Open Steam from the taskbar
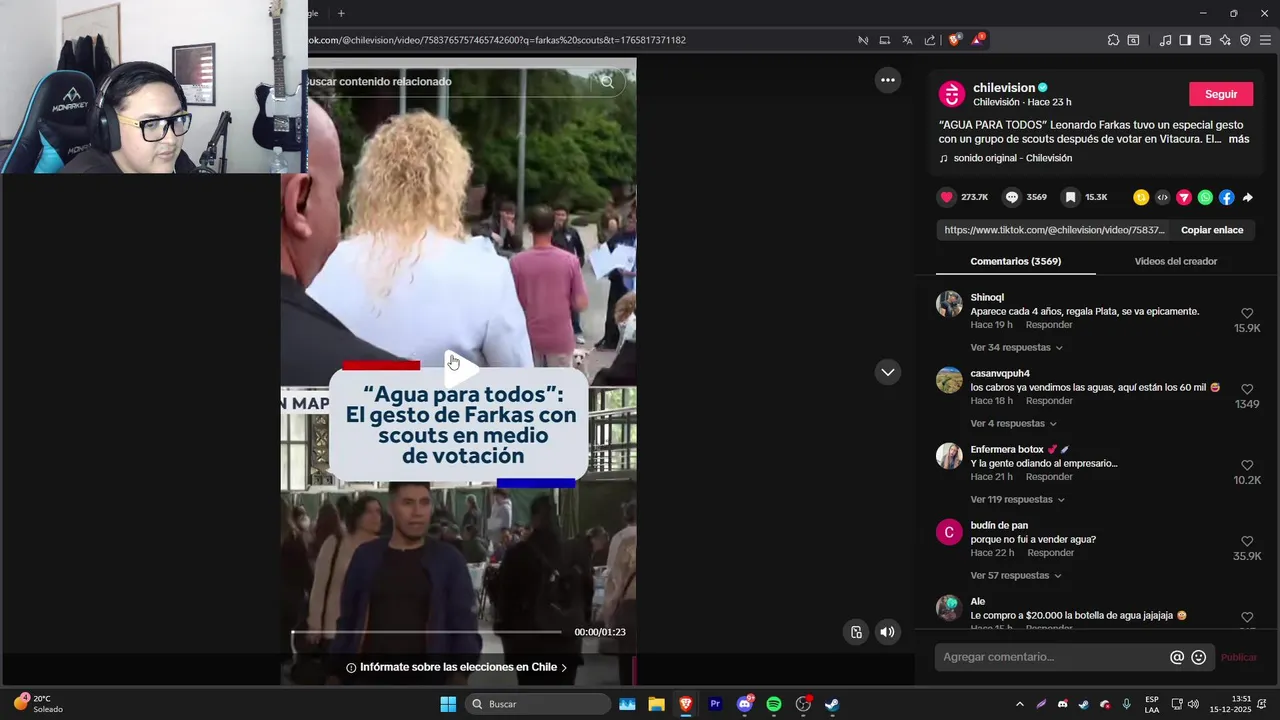This screenshot has width=1280, height=720. [x=831, y=704]
